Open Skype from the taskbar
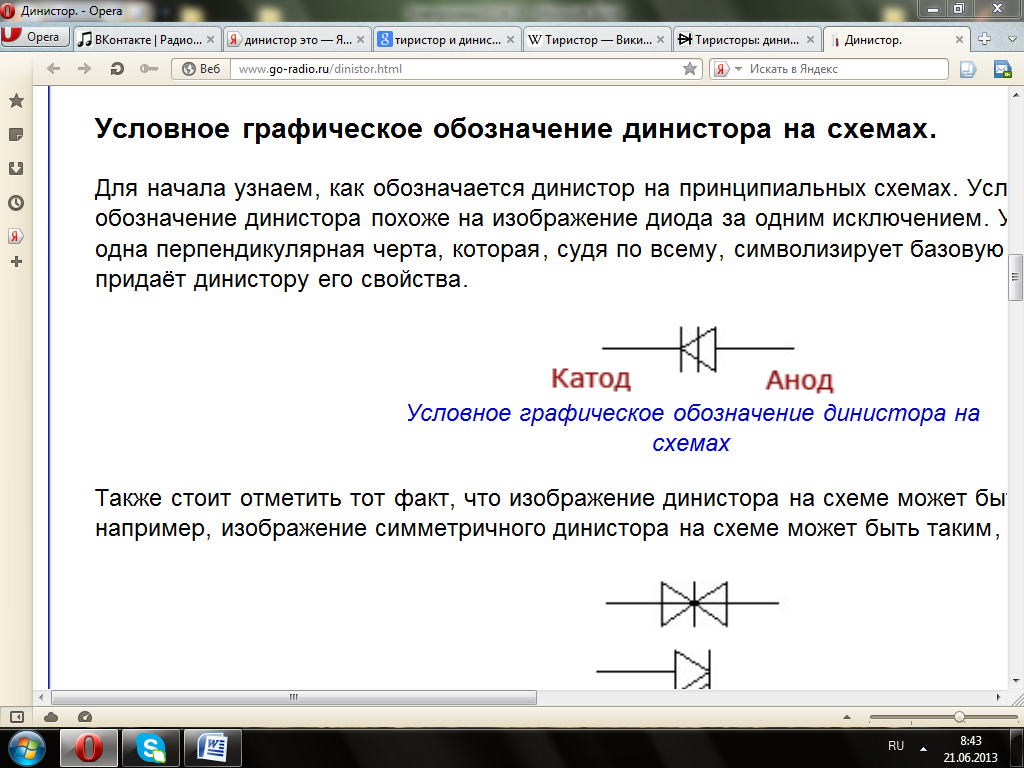 click(151, 748)
